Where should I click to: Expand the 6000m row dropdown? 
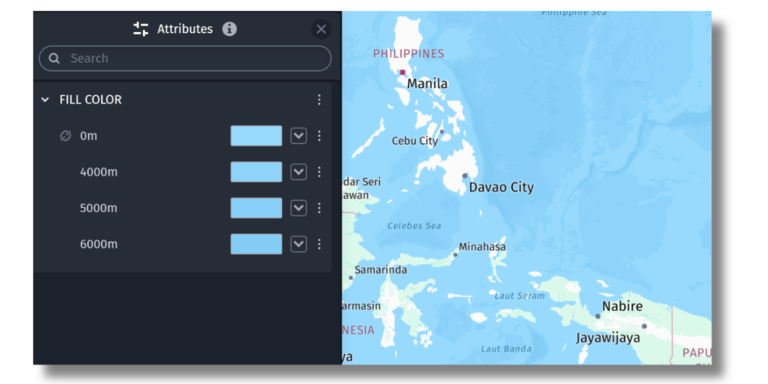click(x=299, y=244)
